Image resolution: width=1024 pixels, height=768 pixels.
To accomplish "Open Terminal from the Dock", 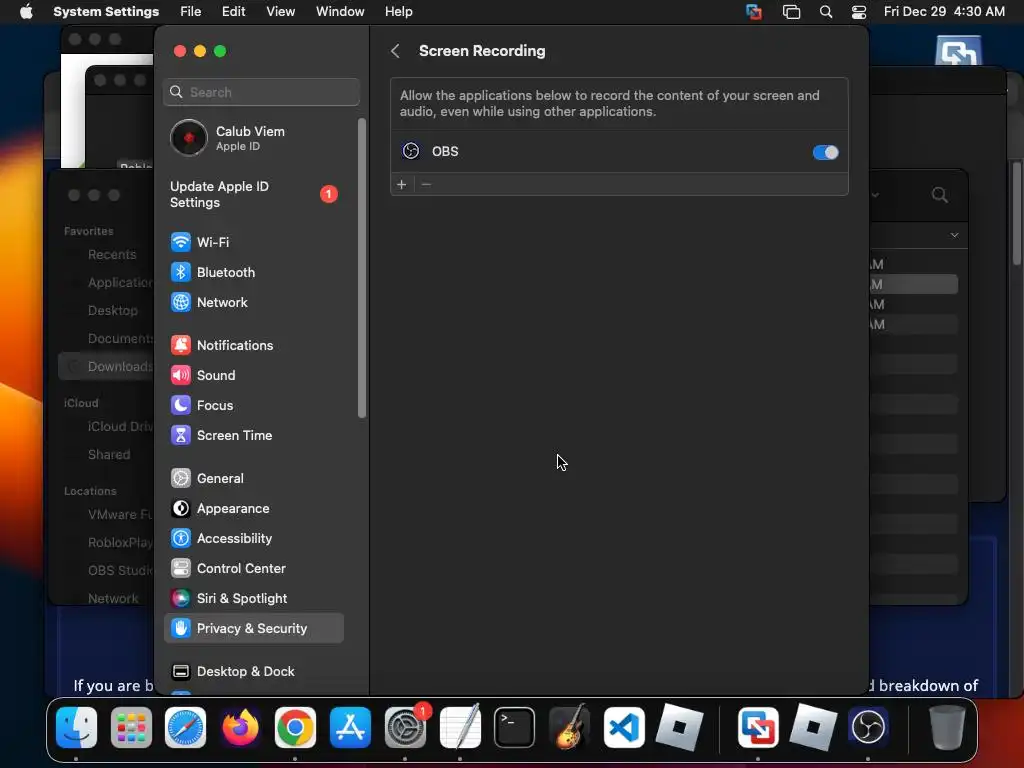I will (x=515, y=727).
